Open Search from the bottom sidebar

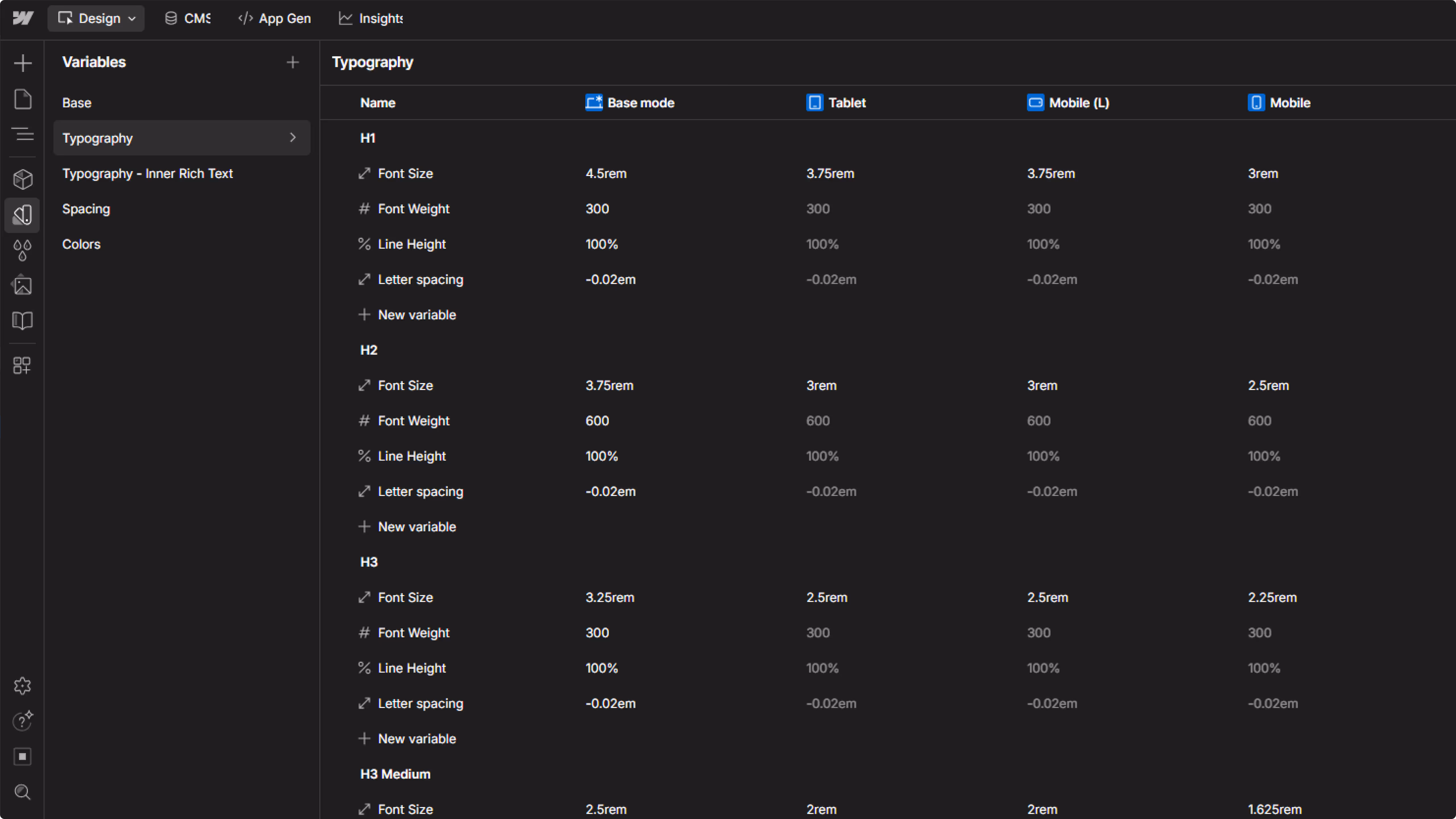pyautogui.click(x=23, y=792)
